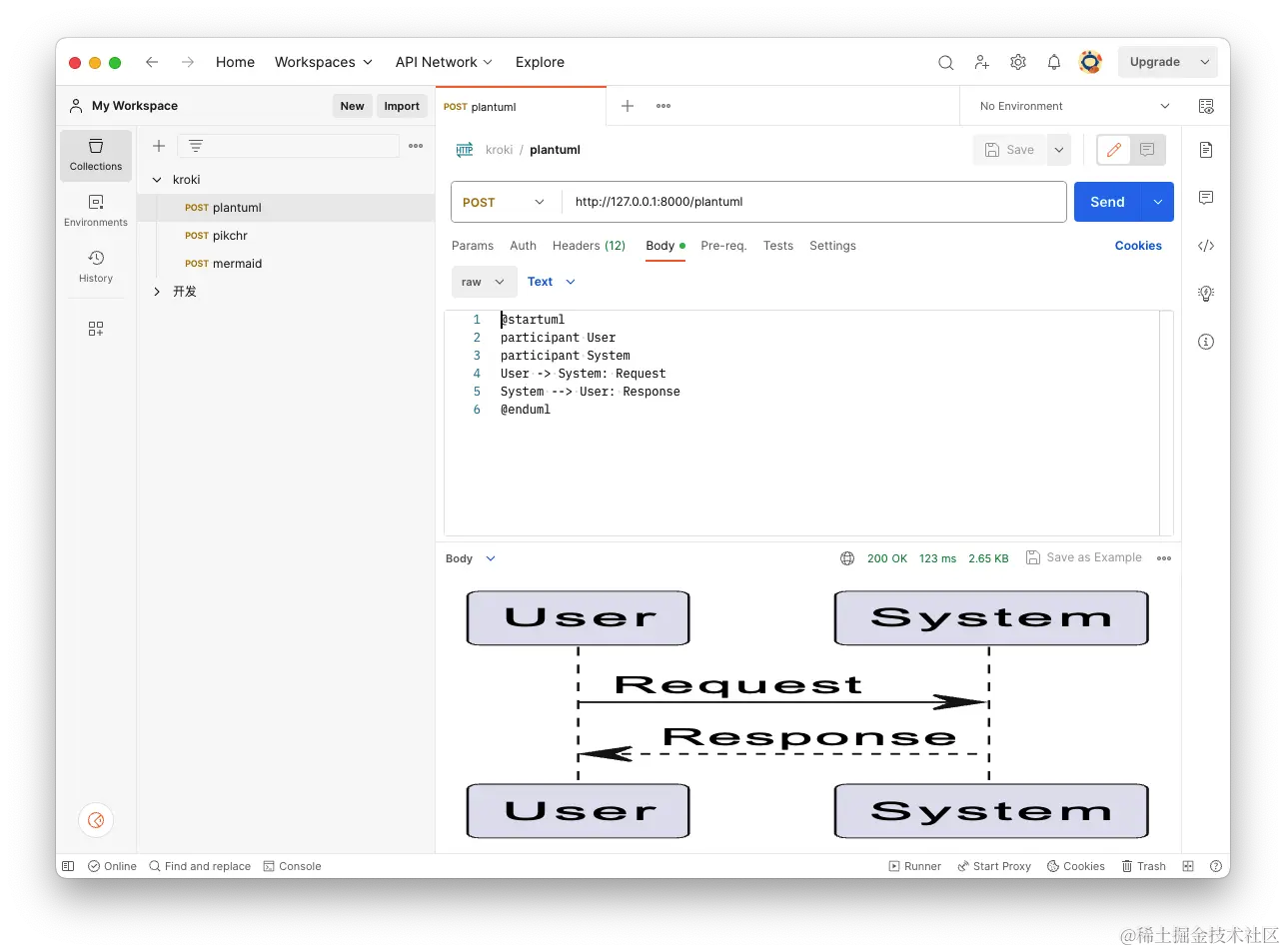Create new collection with plus icon
1286x952 pixels.
(159, 146)
